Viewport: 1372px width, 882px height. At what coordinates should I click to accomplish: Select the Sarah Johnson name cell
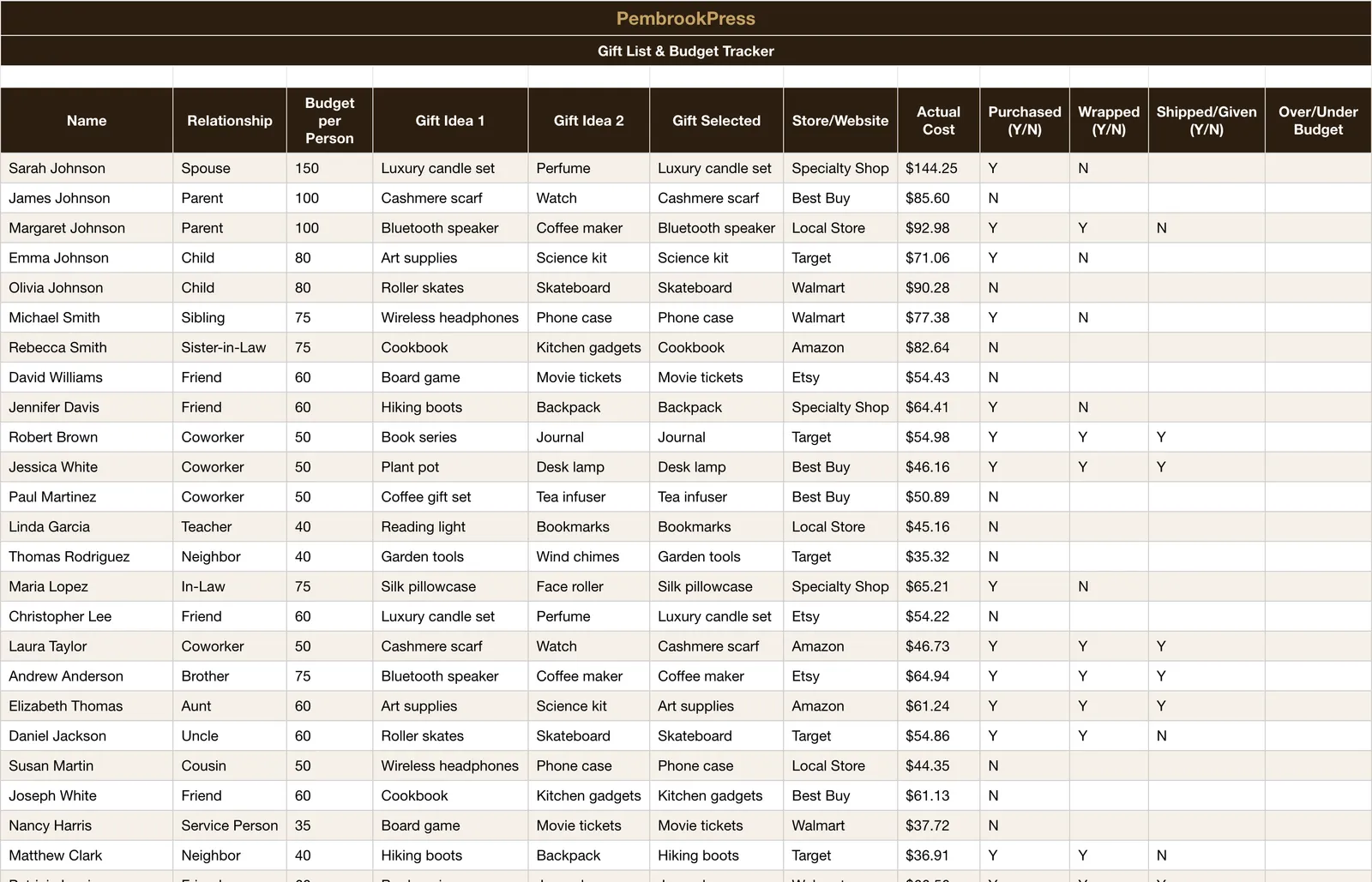click(x=87, y=168)
